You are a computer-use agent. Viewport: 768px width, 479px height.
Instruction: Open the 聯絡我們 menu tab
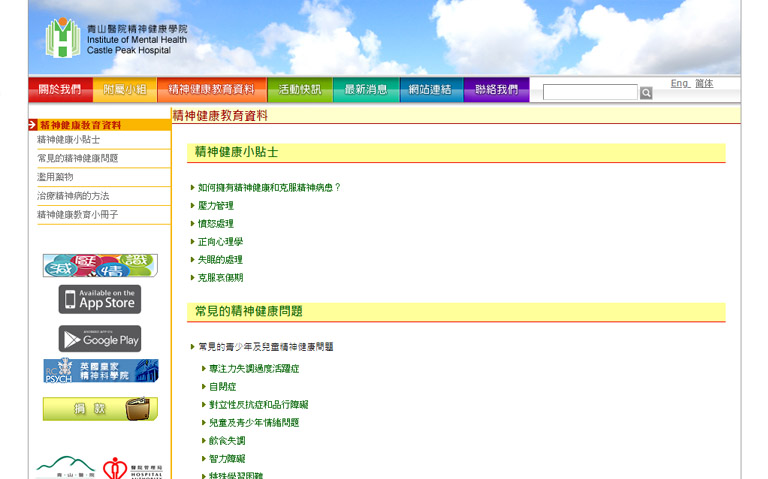click(x=496, y=90)
